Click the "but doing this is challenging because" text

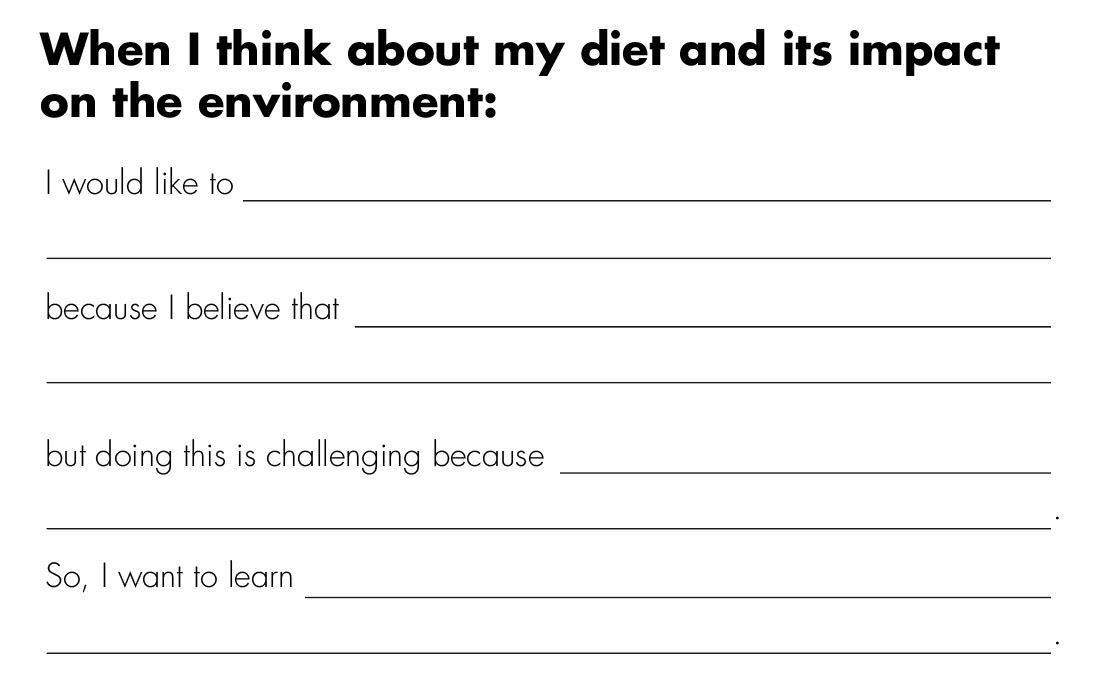295,457
